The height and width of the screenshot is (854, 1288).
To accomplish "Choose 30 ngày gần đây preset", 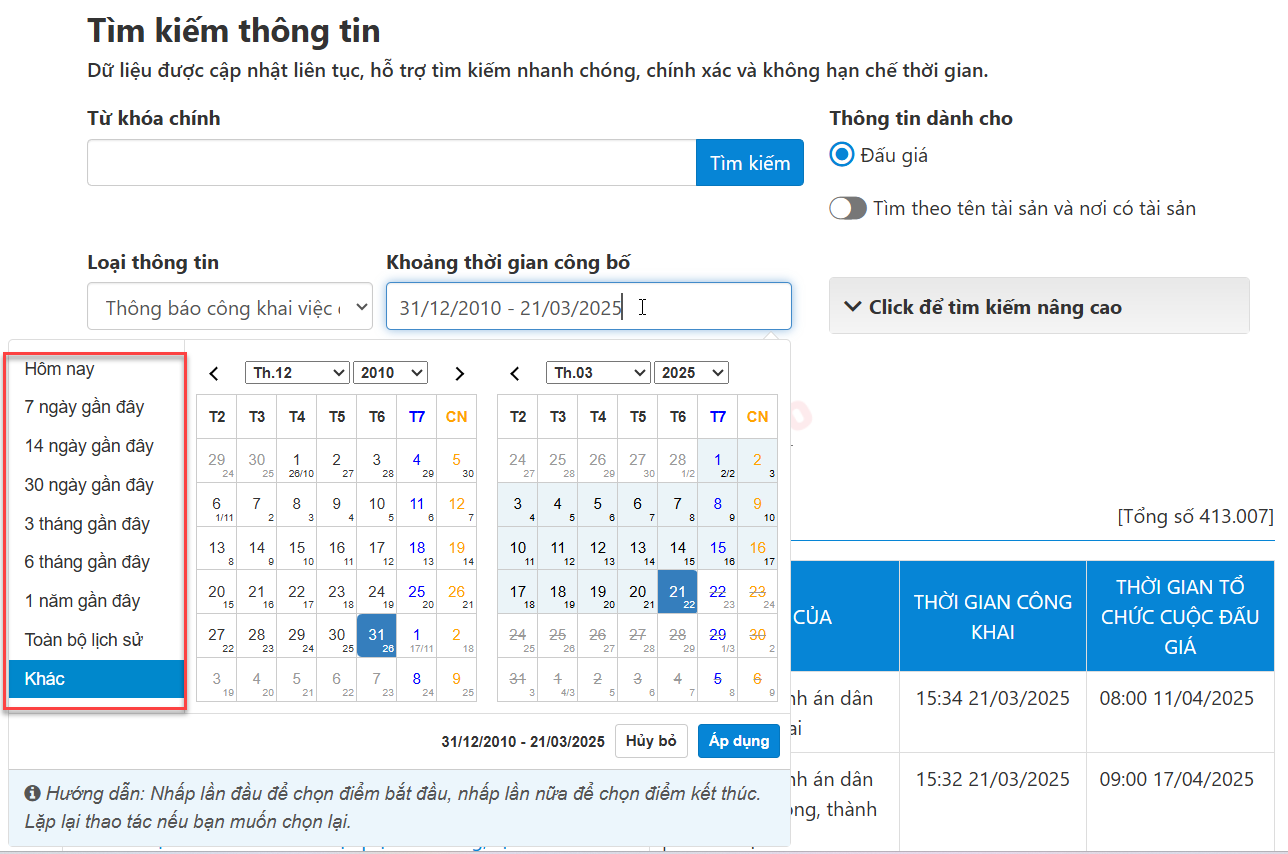I will pos(96,485).
